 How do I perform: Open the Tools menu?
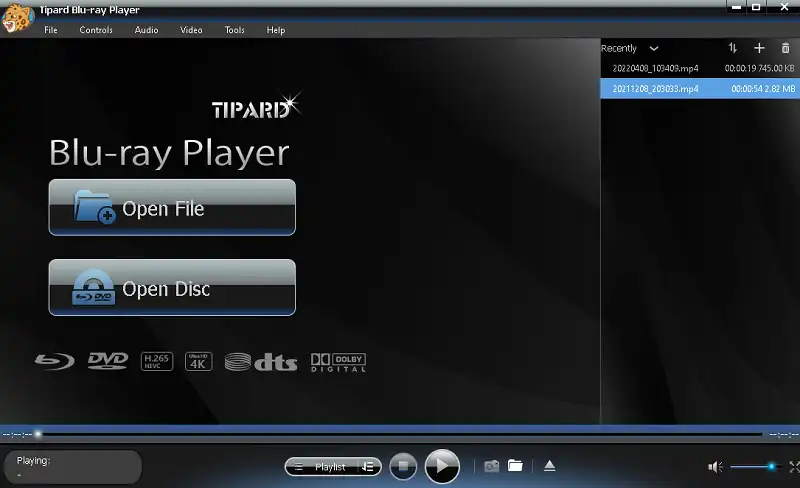coord(235,30)
